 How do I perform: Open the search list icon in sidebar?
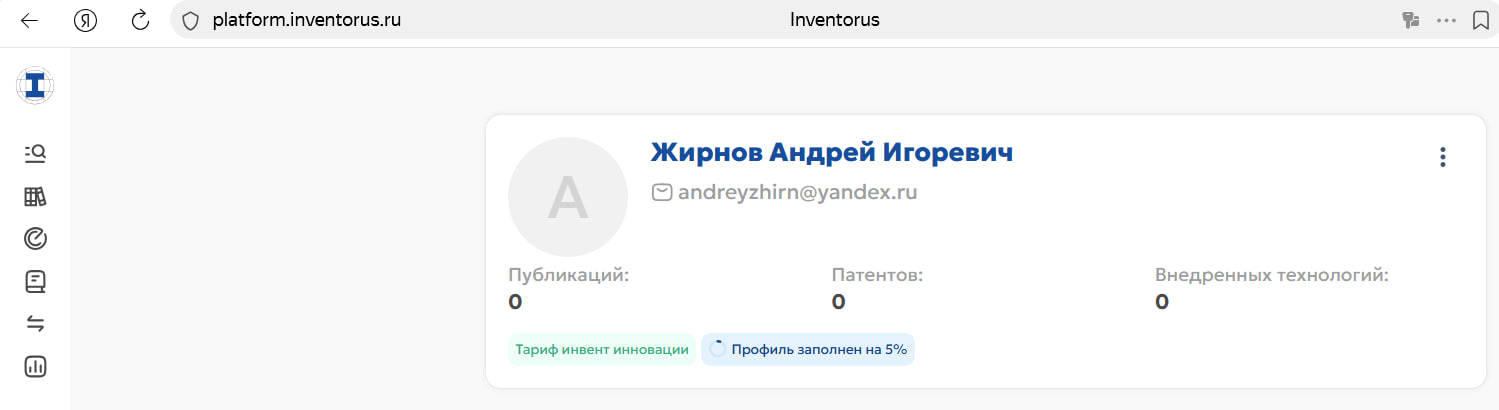point(35,153)
